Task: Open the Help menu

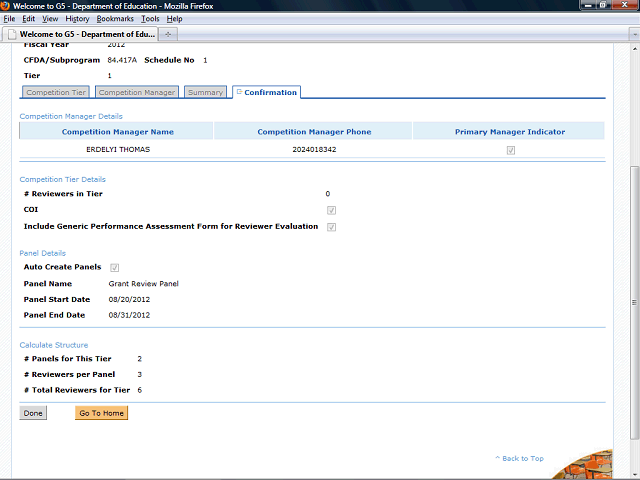Action: point(174,19)
